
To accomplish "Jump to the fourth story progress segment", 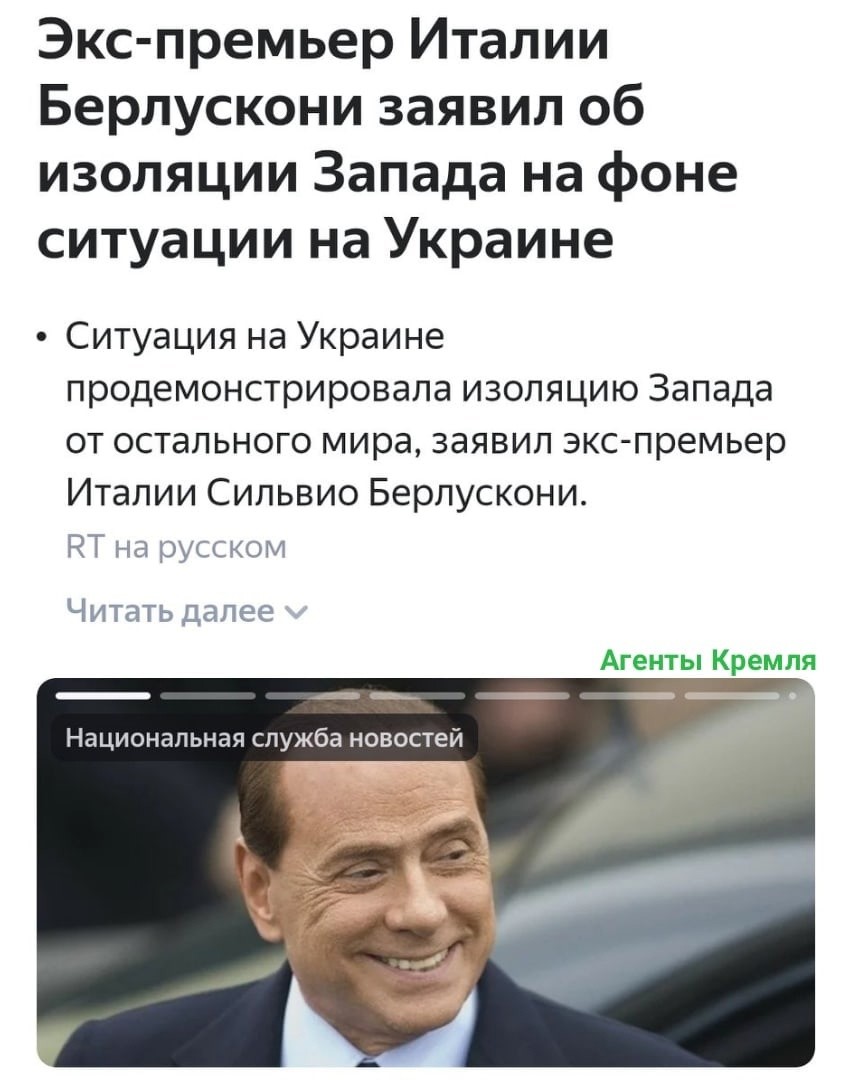I will [418, 696].
